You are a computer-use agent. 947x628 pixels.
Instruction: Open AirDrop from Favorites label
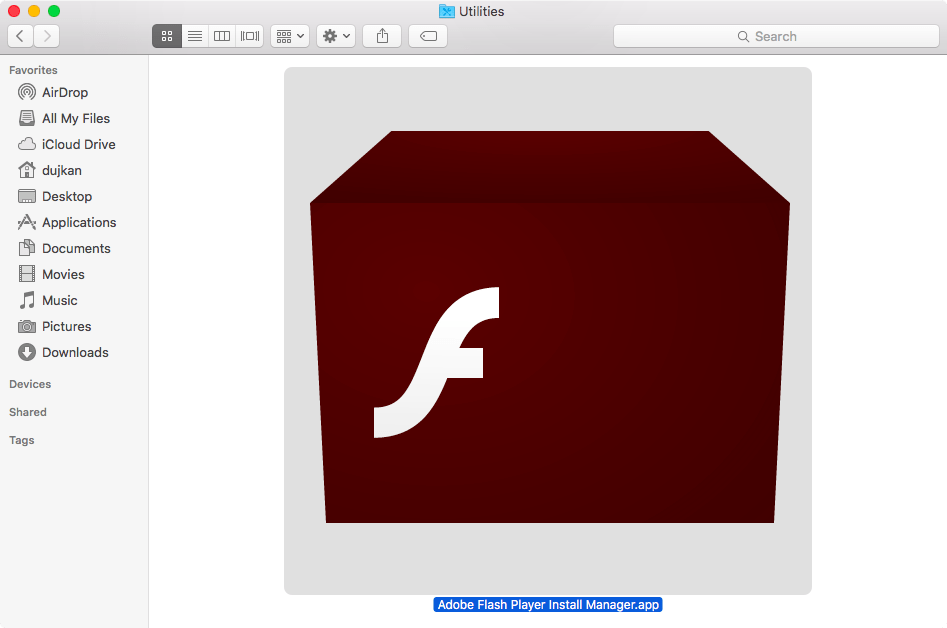tap(65, 92)
